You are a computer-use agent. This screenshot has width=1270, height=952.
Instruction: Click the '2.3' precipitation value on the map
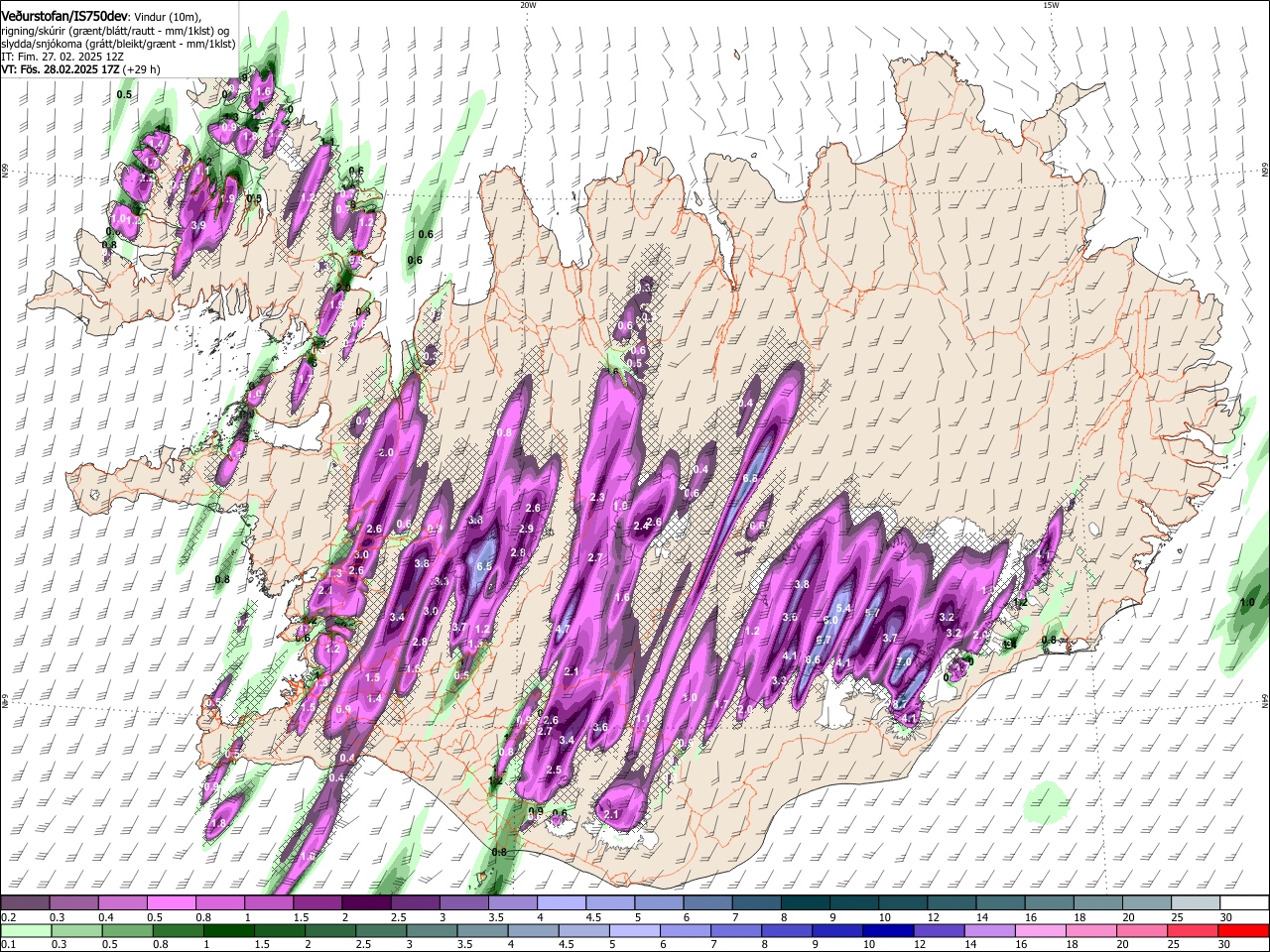pos(597,498)
